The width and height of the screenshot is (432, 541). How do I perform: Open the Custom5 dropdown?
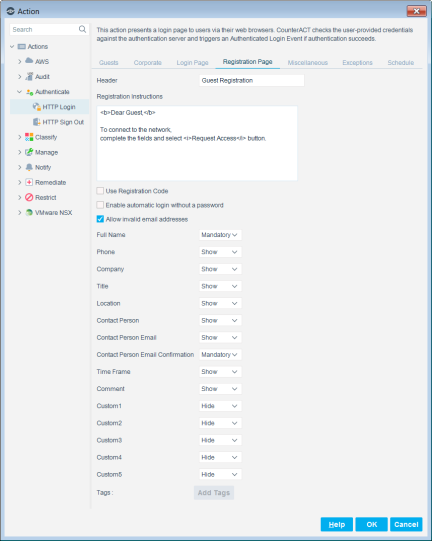(220, 474)
